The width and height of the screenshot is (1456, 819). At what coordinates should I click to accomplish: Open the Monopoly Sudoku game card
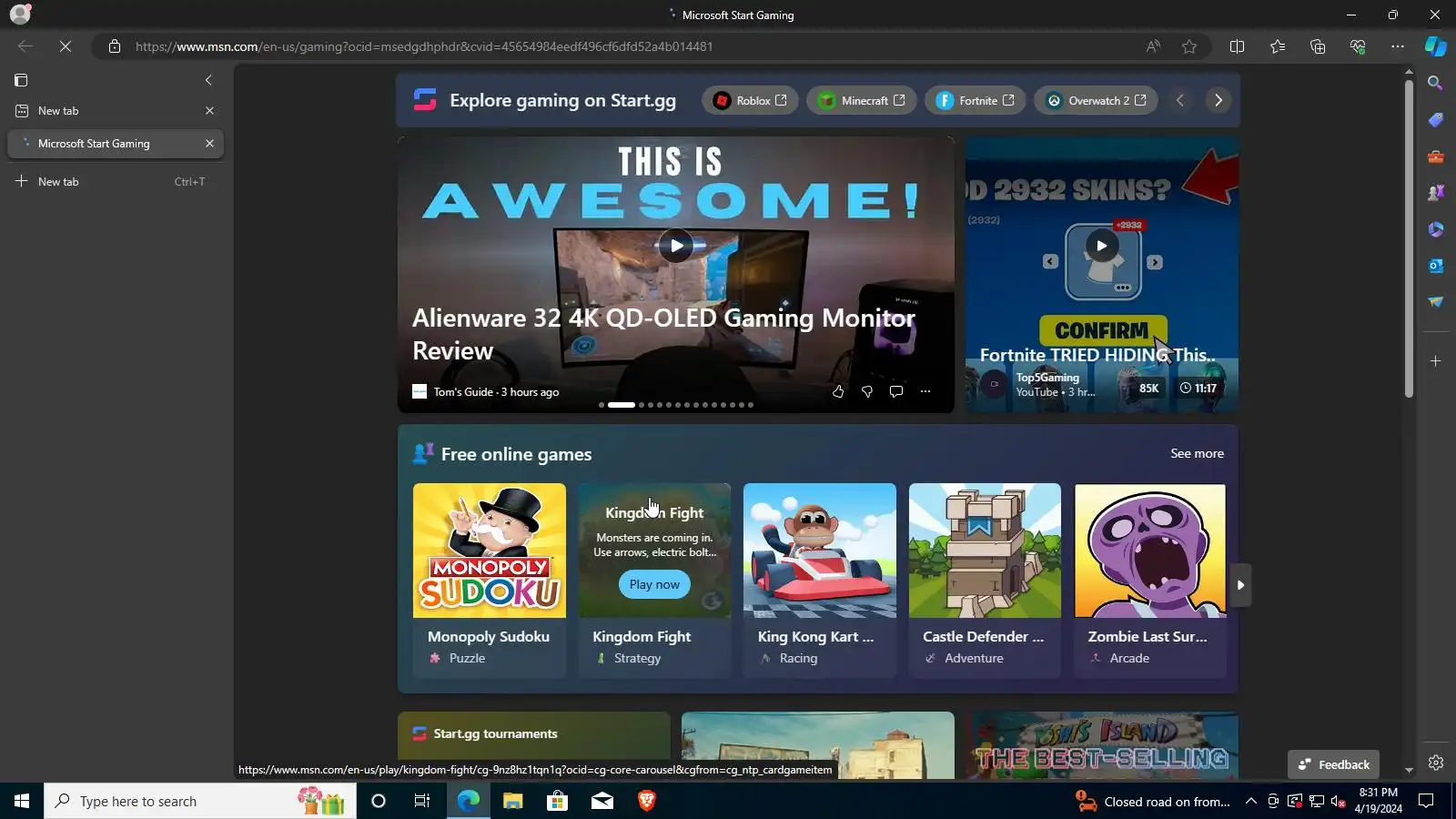pos(490,581)
